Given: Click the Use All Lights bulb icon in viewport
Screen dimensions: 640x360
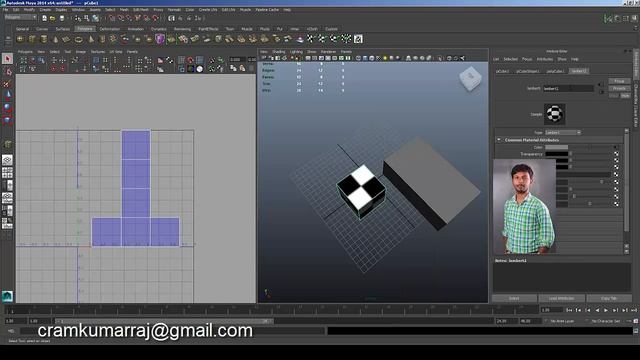Looking at the screenshot, I should [x=384, y=58].
